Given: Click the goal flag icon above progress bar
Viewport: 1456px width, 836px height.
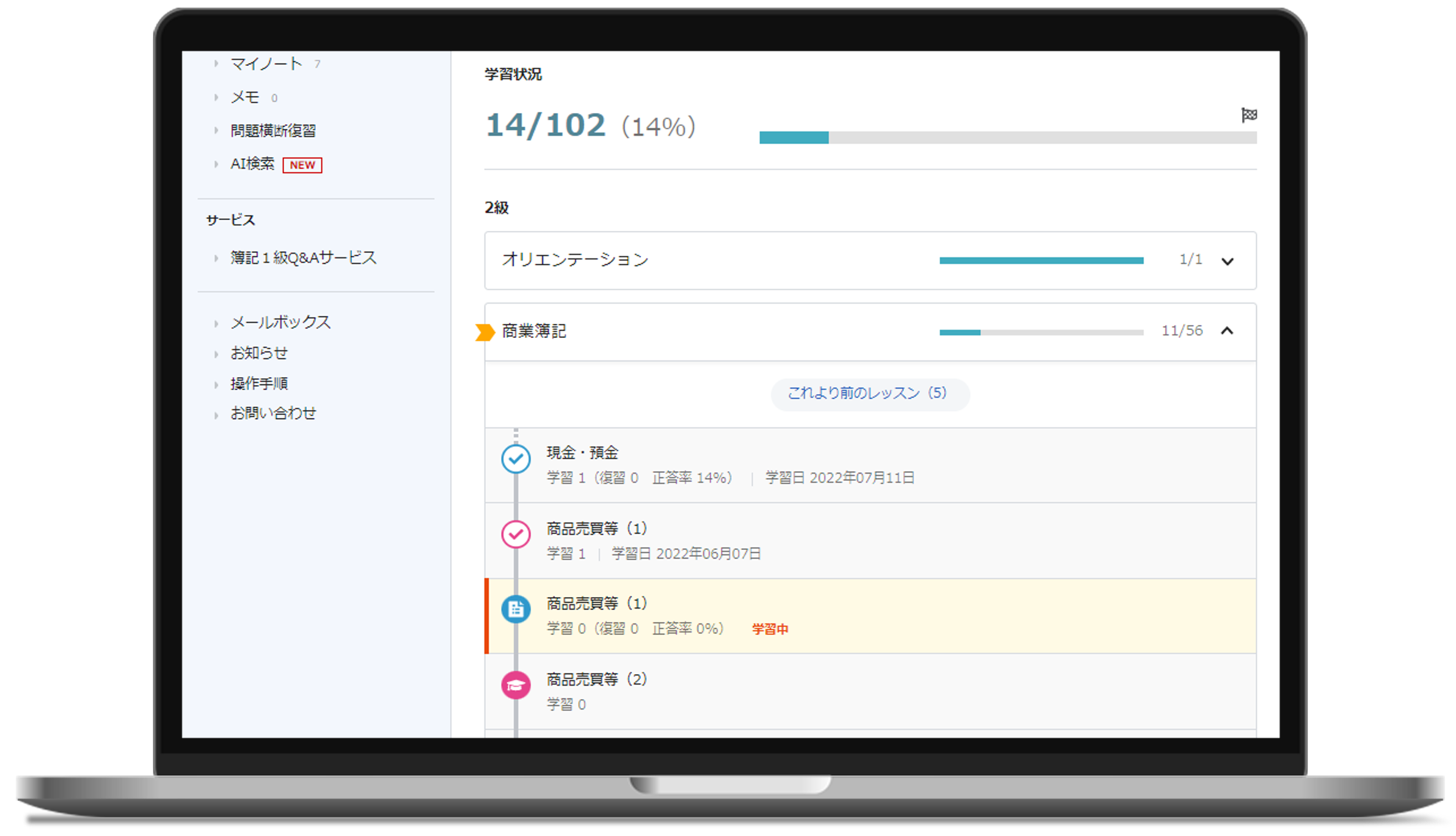Looking at the screenshot, I should coord(1248,115).
